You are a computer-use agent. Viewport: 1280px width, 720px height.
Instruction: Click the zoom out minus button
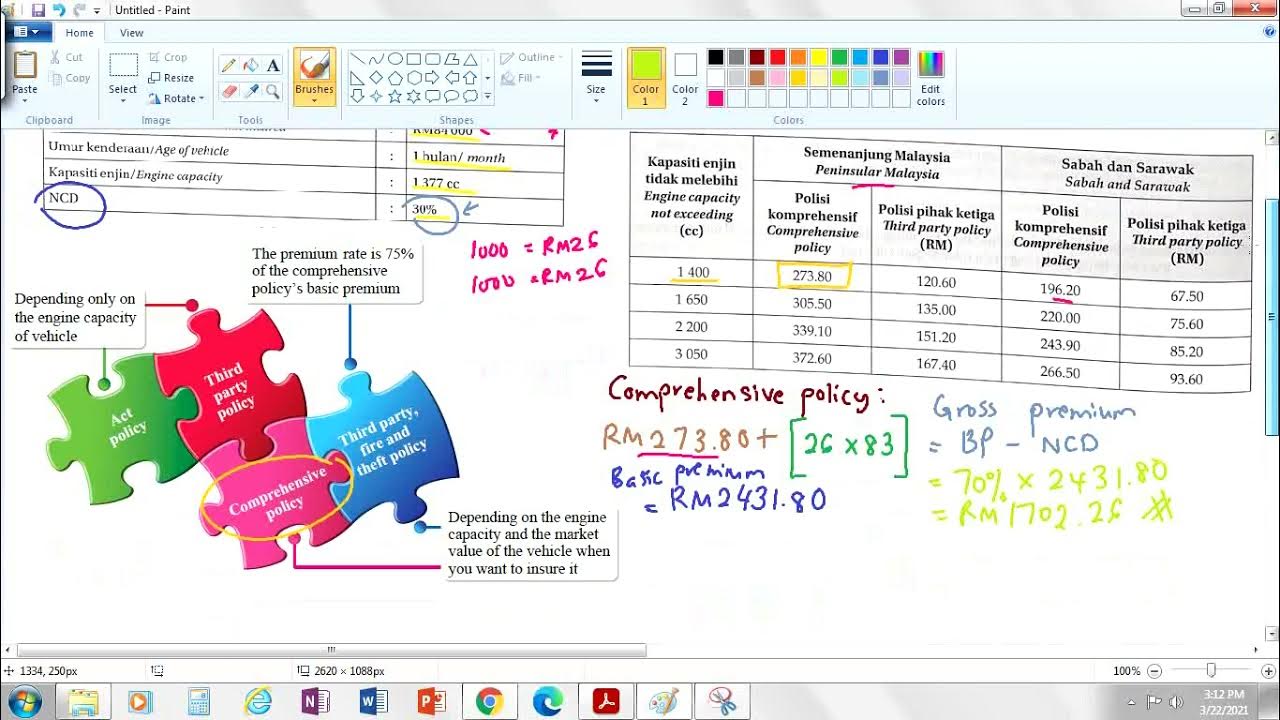pos(1154,671)
